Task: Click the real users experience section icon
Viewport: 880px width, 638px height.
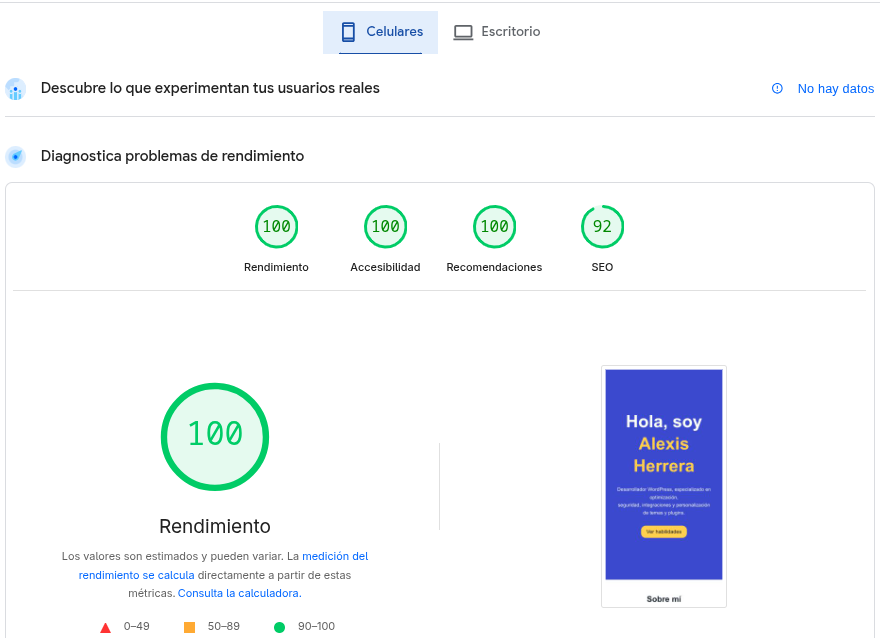Action: click(x=15, y=88)
